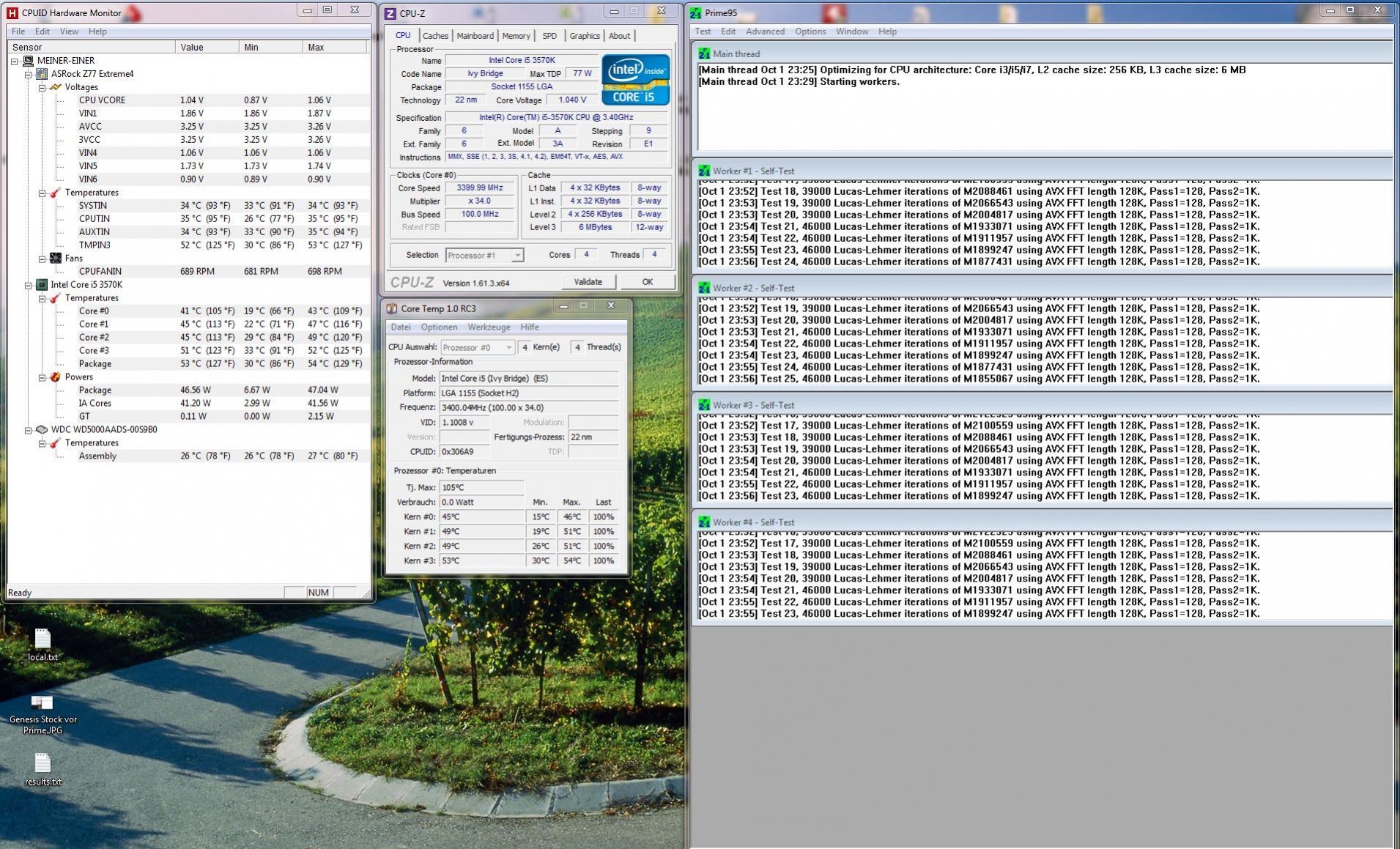Switch to the Caches tab in CPU-Z
The height and width of the screenshot is (849, 1400).
[x=435, y=36]
